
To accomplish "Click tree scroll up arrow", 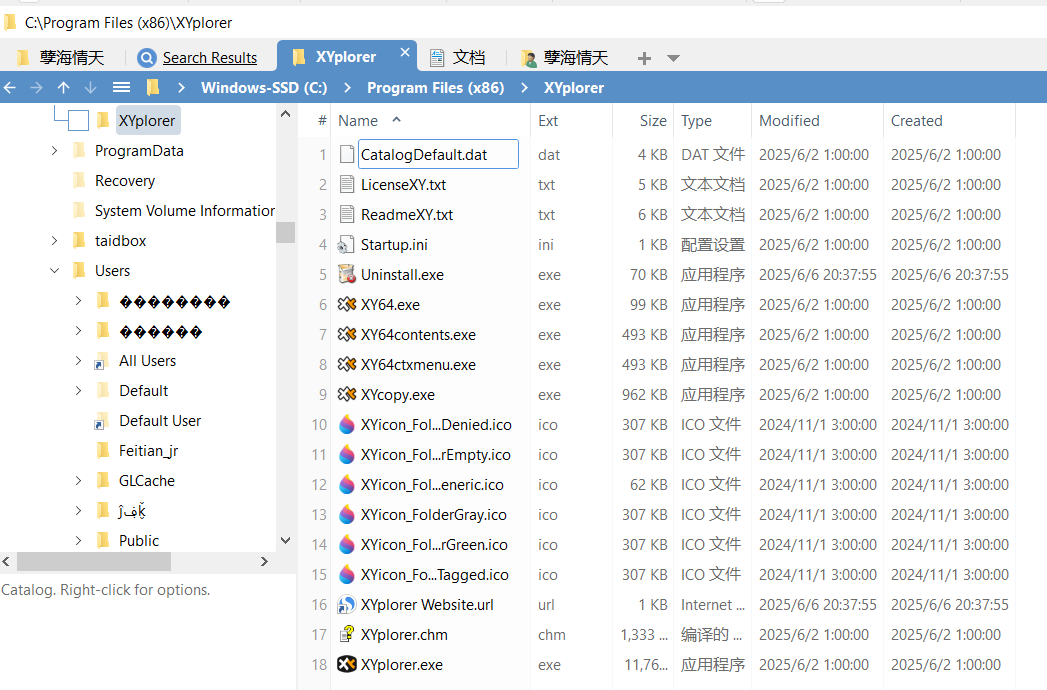I will [285, 114].
